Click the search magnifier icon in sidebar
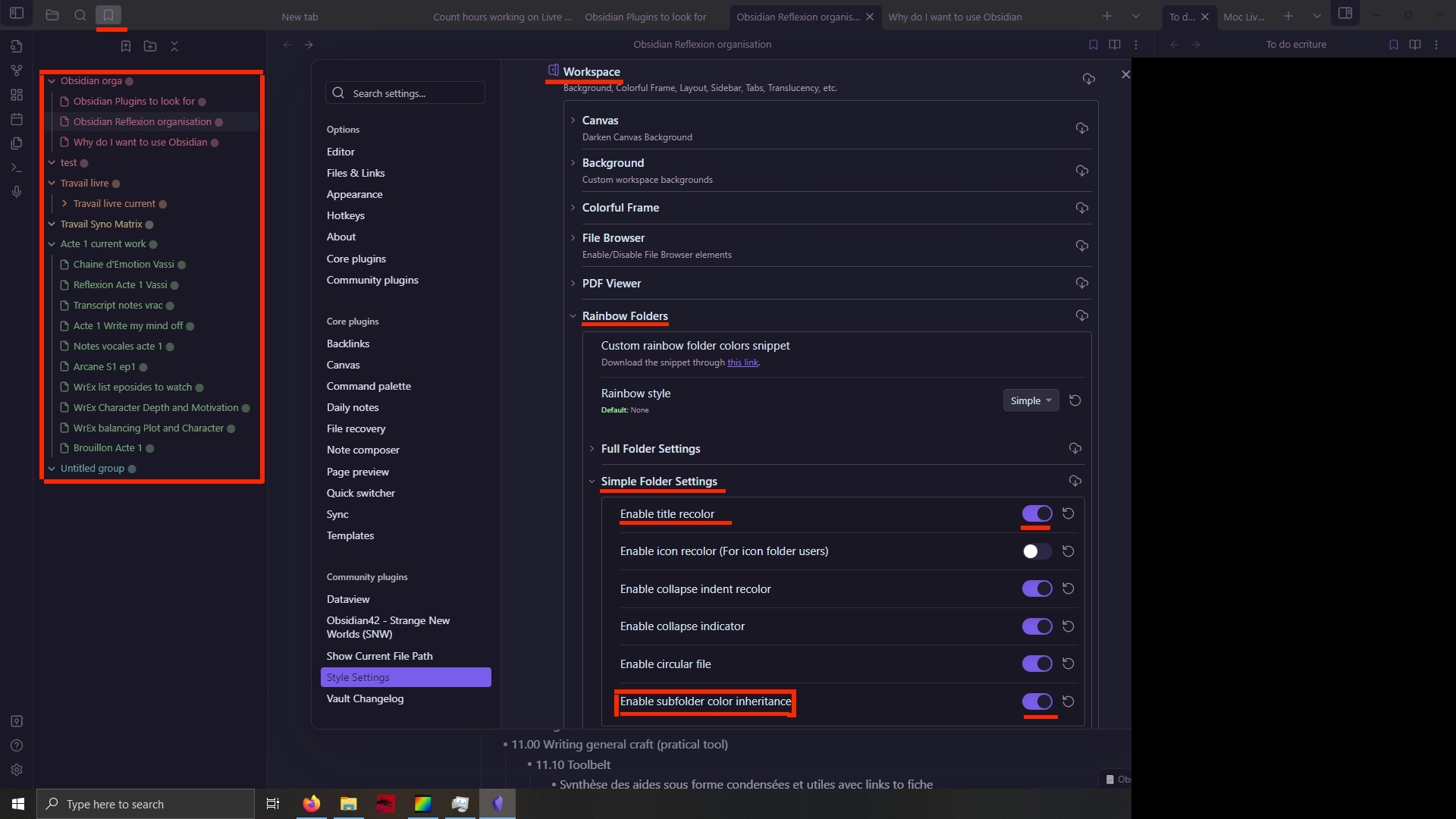Screen dimensions: 1456x819 tap(80, 15)
